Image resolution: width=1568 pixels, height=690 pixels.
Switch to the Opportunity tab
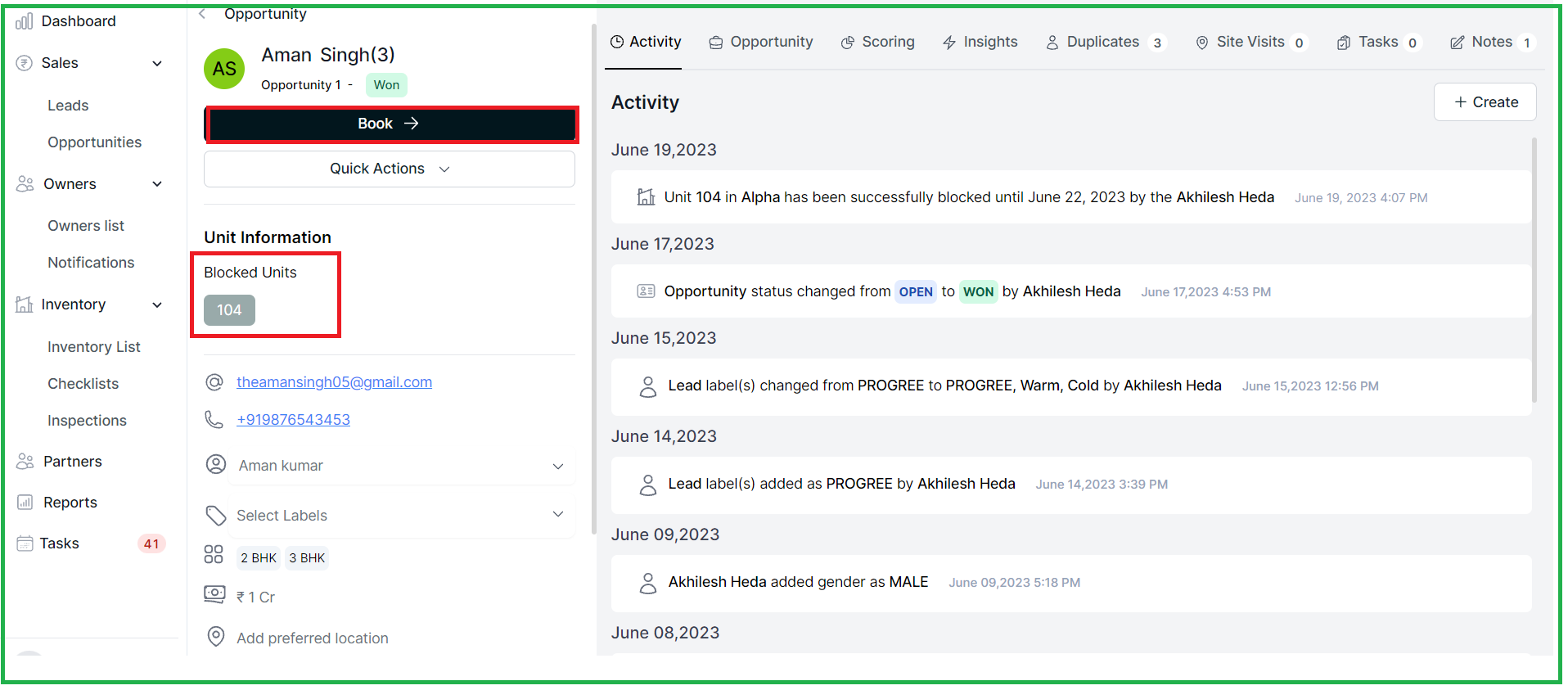[x=761, y=43]
